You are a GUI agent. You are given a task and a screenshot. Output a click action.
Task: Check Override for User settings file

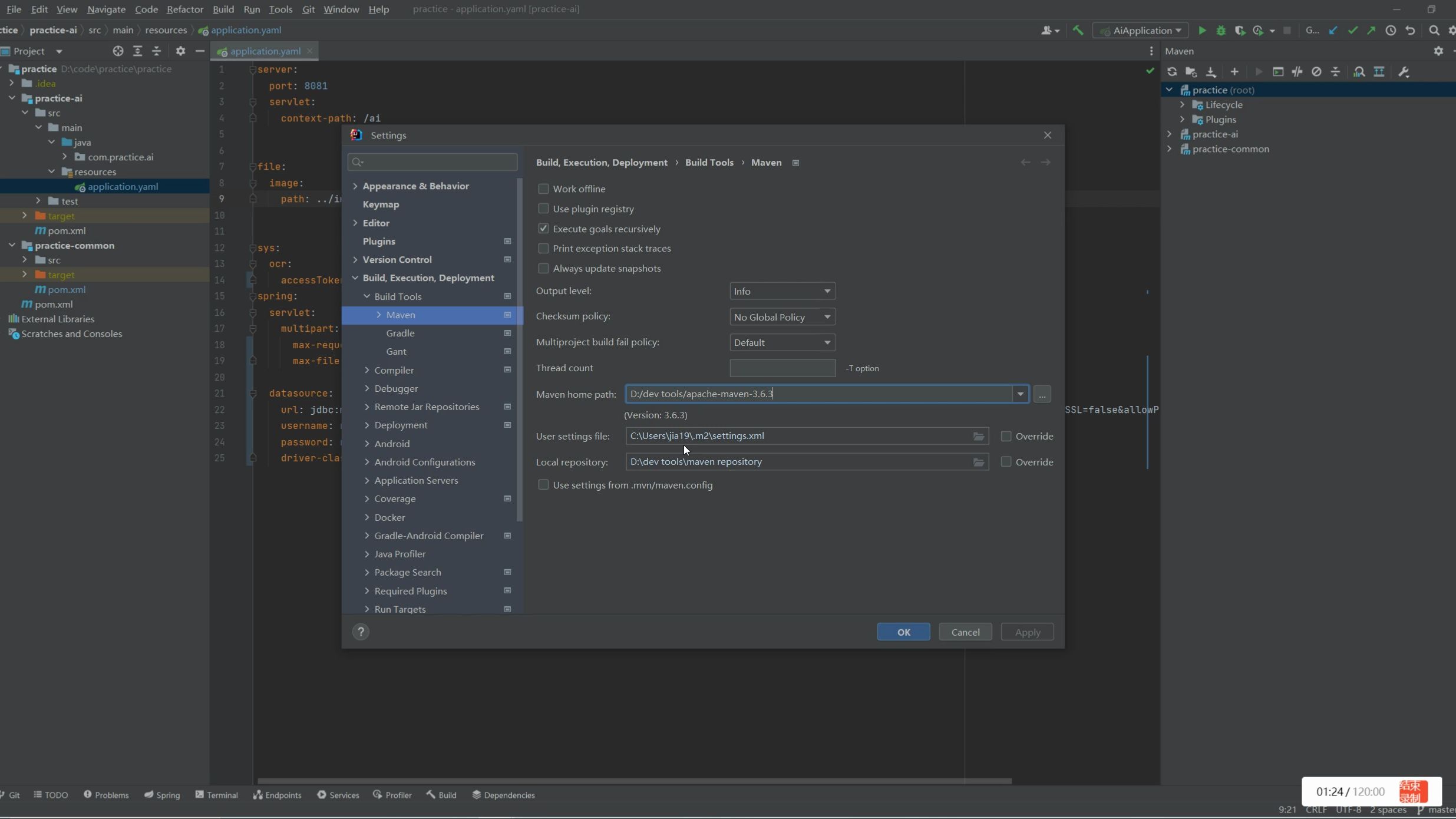(x=1006, y=437)
